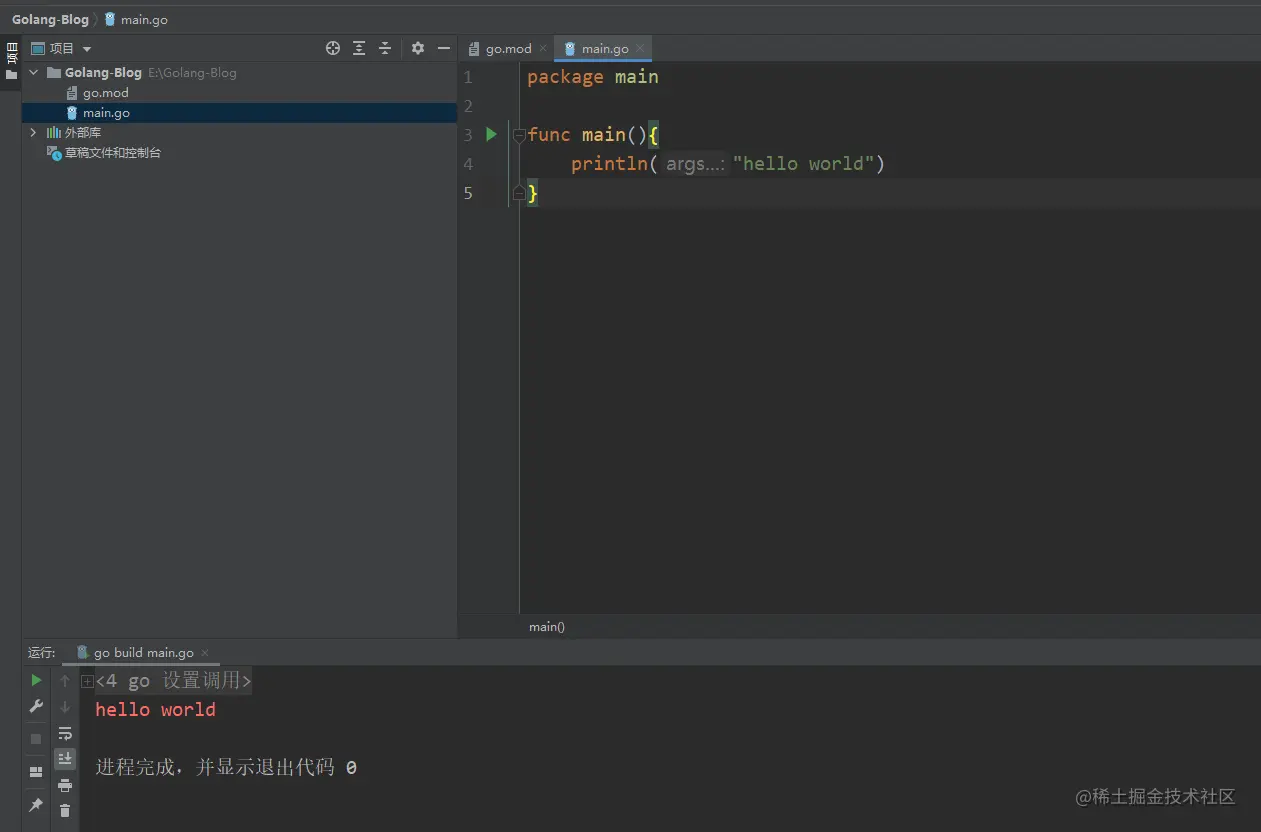The image size is (1261, 832).
Task: Click the println call in editor
Action: [609, 164]
